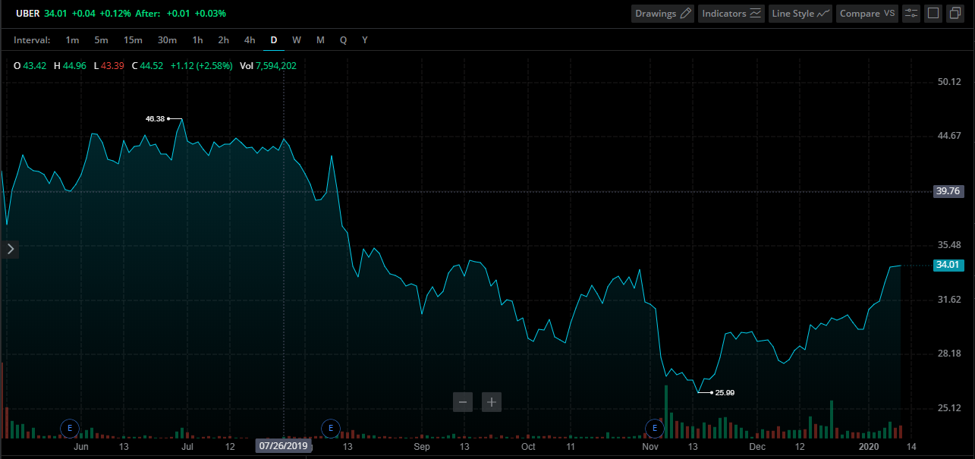Switch to the M monthly interval
The width and height of the screenshot is (975, 459).
(320, 40)
